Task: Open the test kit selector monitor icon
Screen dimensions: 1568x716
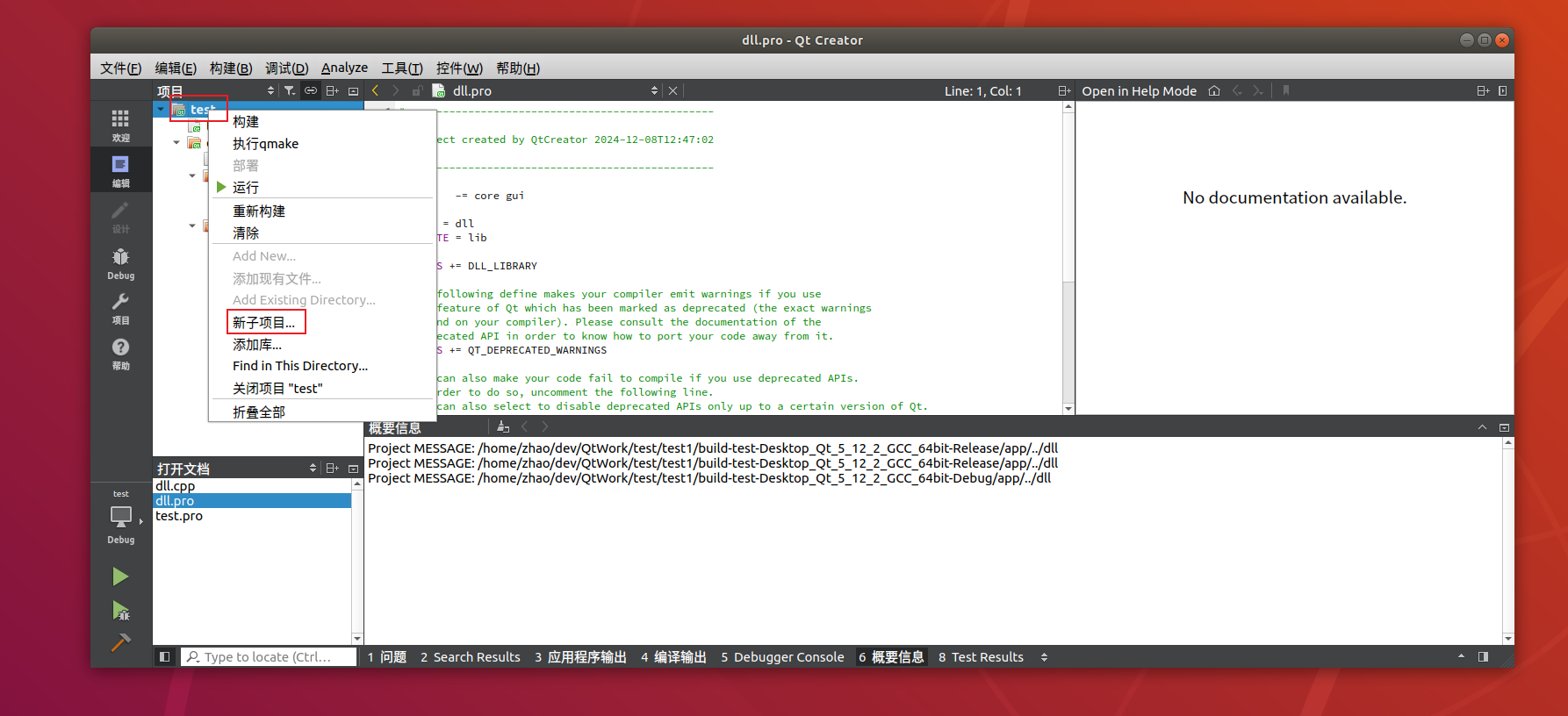Action: tap(121, 518)
